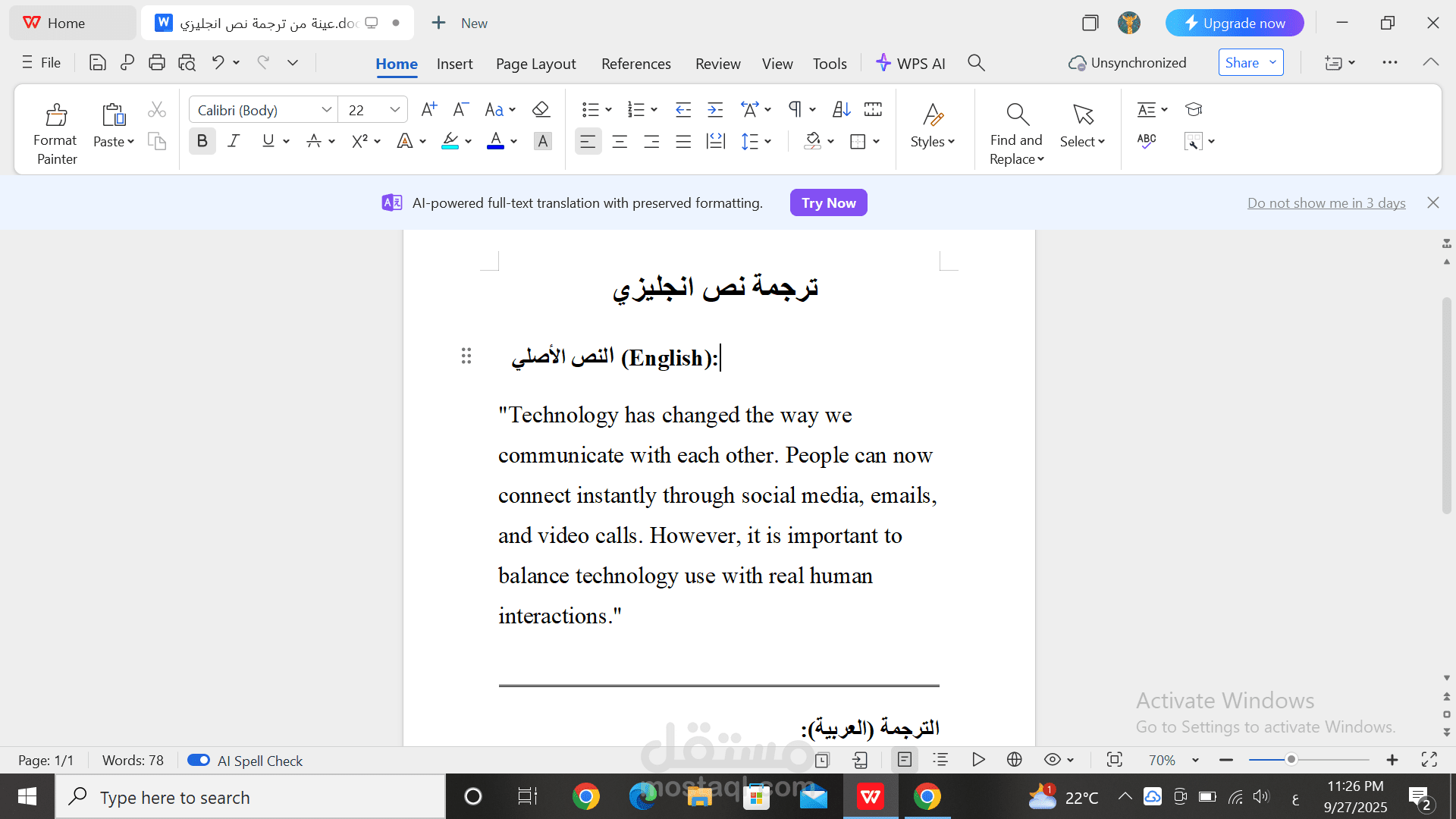This screenshot has height=819, width=1456.
Task: Switch to the Page Layout tab
Action: point(535,64)
